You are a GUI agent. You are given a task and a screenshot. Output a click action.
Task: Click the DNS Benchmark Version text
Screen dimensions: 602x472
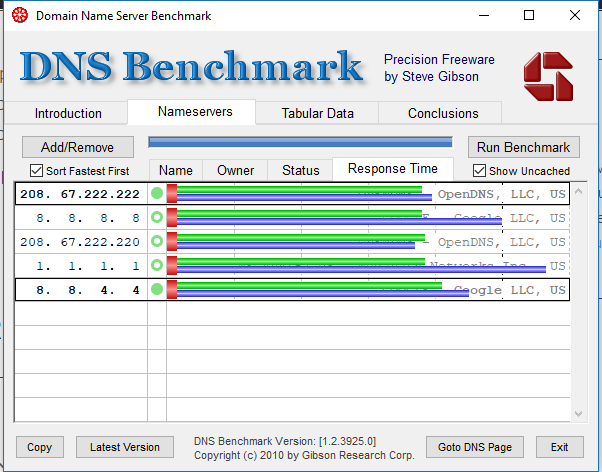click(x=285, y=441)
